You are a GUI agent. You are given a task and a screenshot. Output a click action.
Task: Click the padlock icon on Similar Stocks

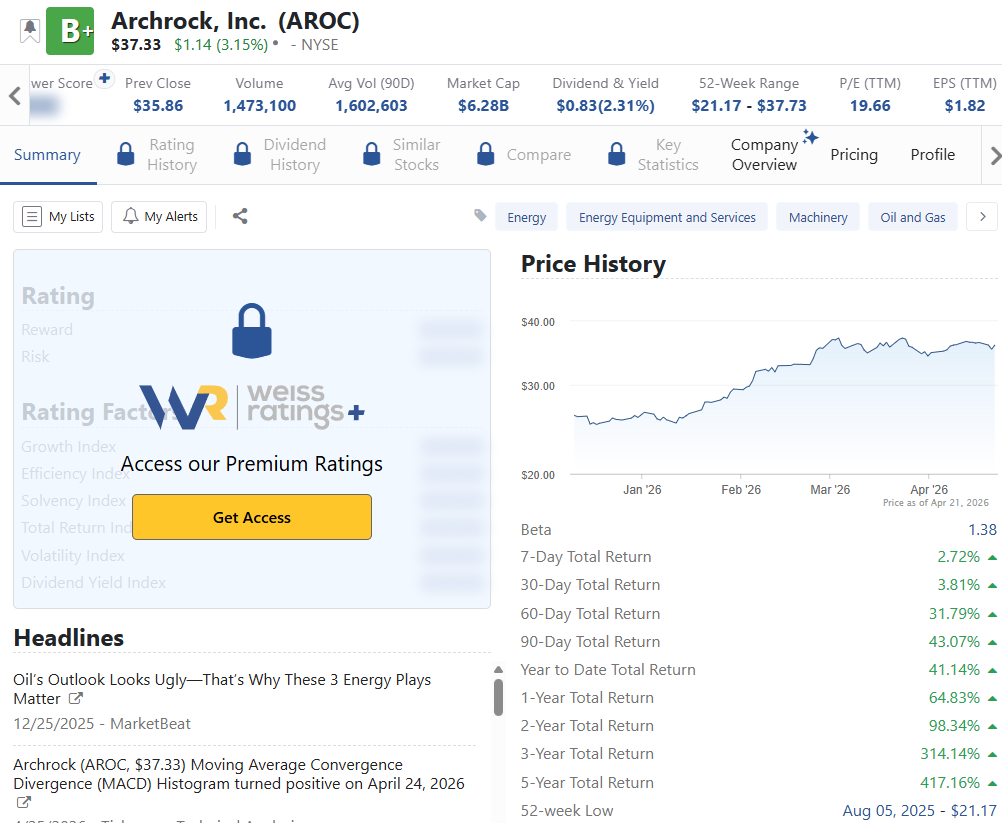pos(372,155)
